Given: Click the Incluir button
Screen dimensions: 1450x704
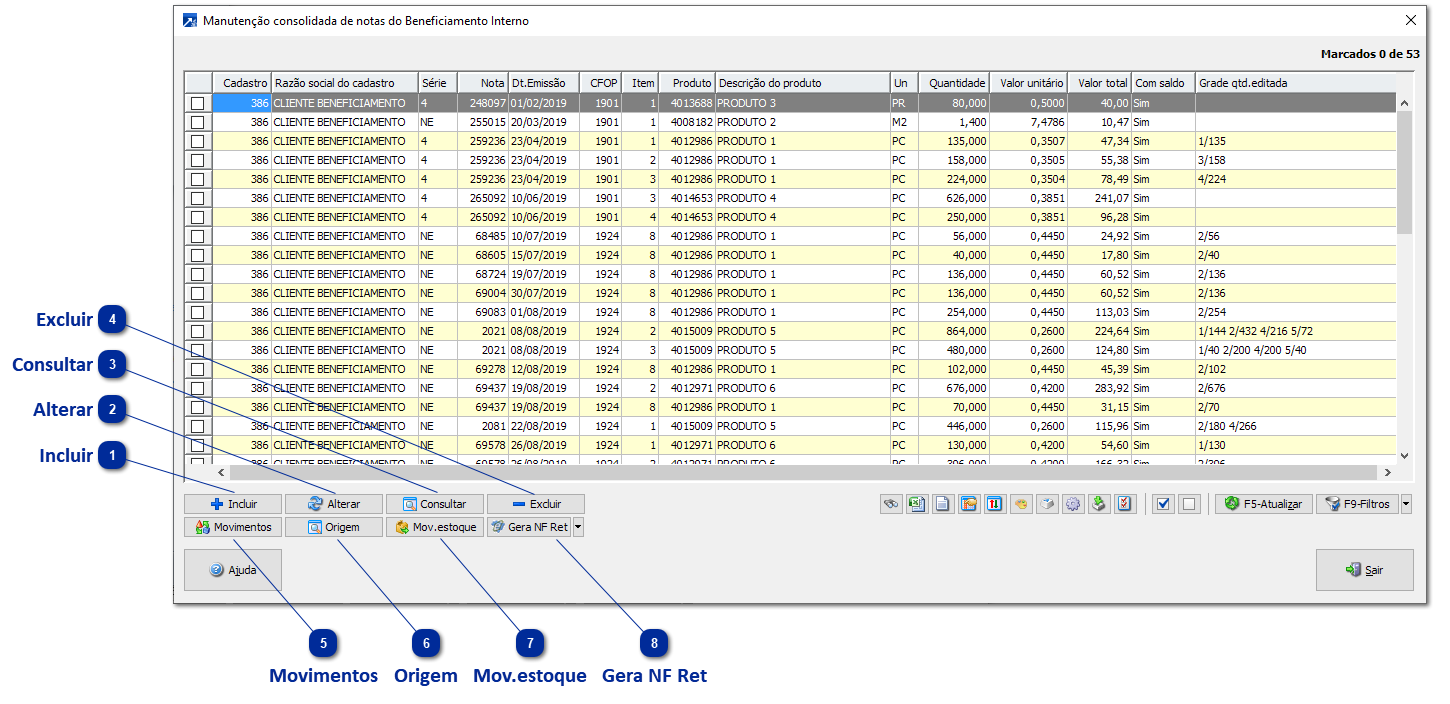Looking at the screenshot, I should click(233, 504).
